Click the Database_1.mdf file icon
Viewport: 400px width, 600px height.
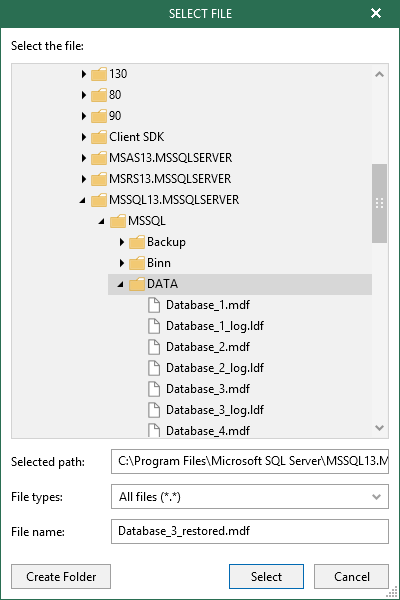coord(154,305)
